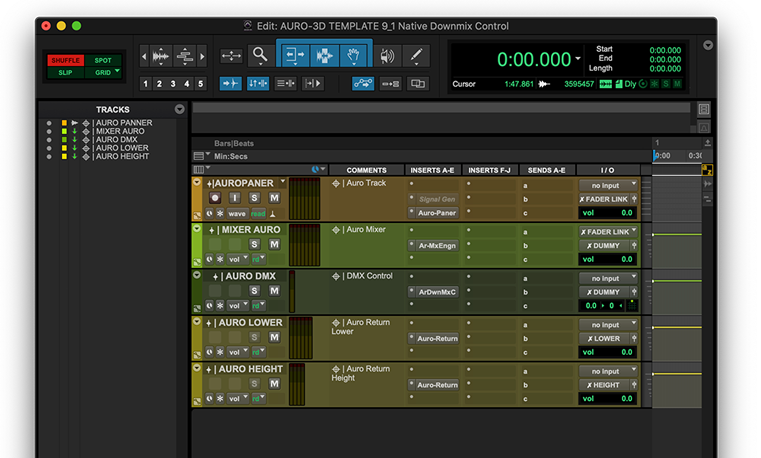Open the Auro-Paner insert plugin
This screenshot has height=458, width=761.
[437, 213]
